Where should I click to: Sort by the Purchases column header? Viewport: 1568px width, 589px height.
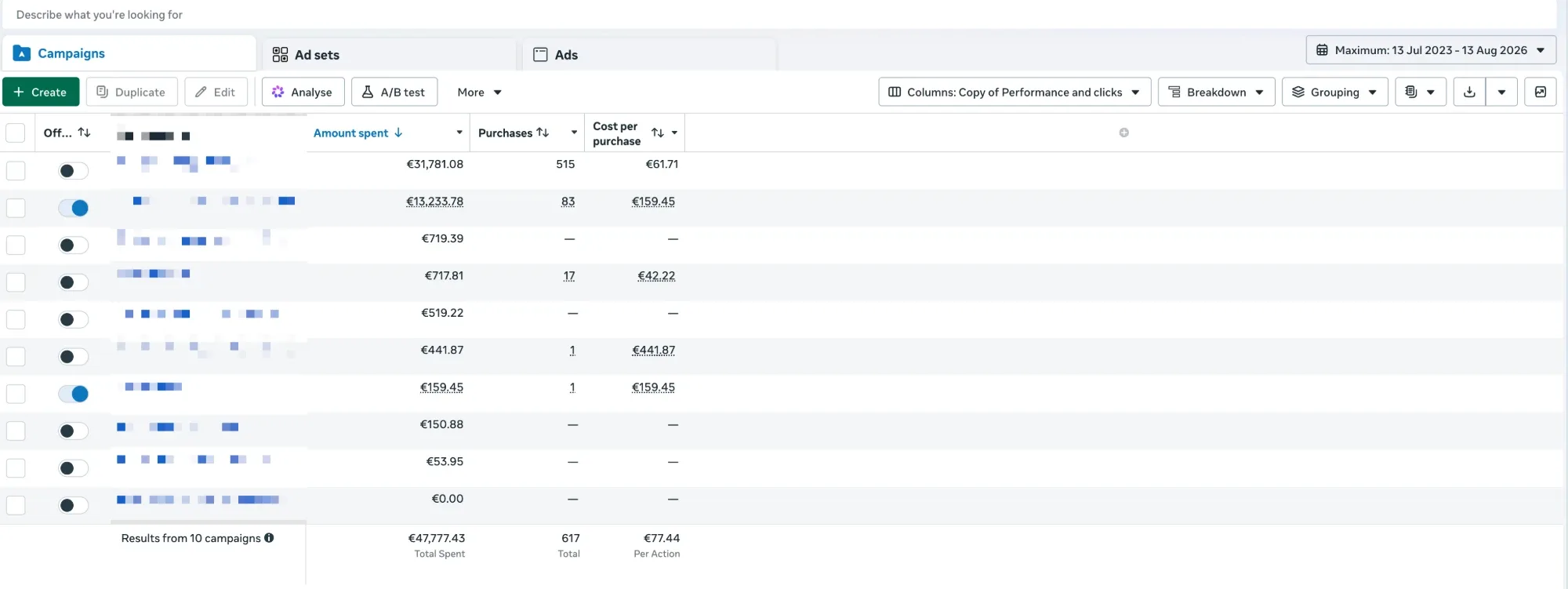[x=514, y=133]
